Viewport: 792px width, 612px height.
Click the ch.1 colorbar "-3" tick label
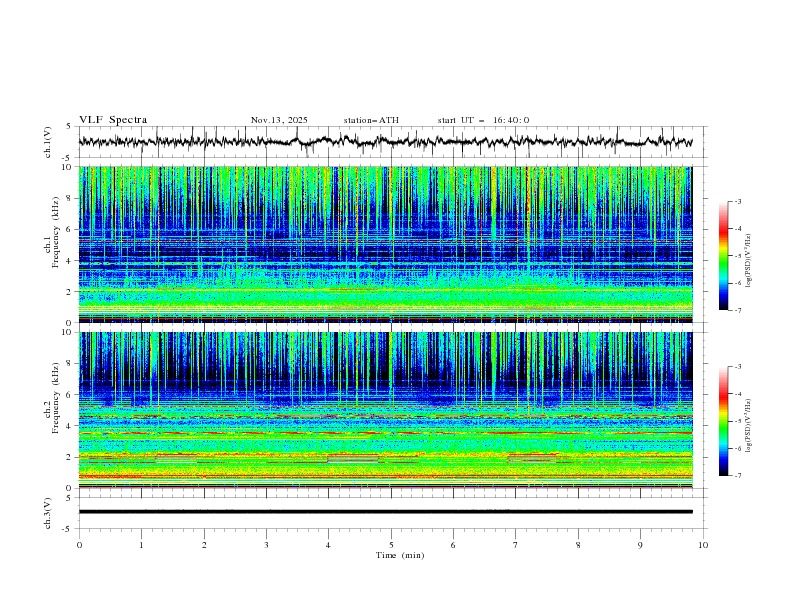click(x=737, y=201)
